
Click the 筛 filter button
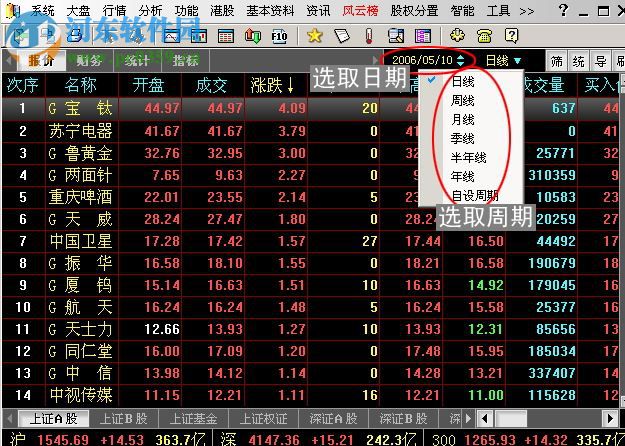coord(557,61)
